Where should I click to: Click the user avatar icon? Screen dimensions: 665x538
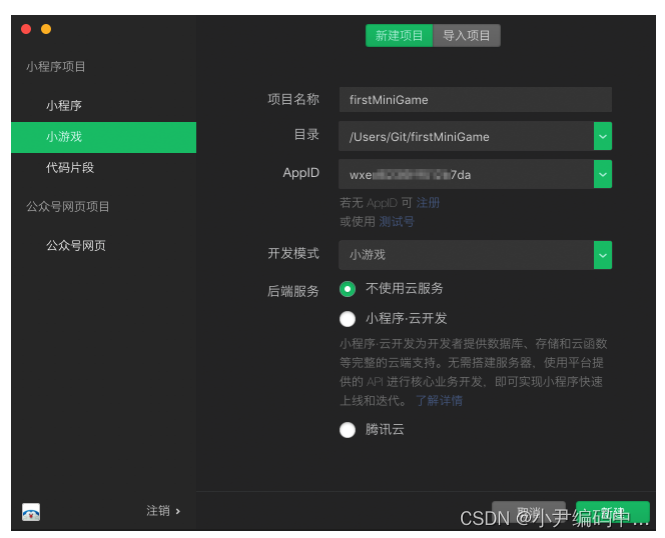coord(31,512)
